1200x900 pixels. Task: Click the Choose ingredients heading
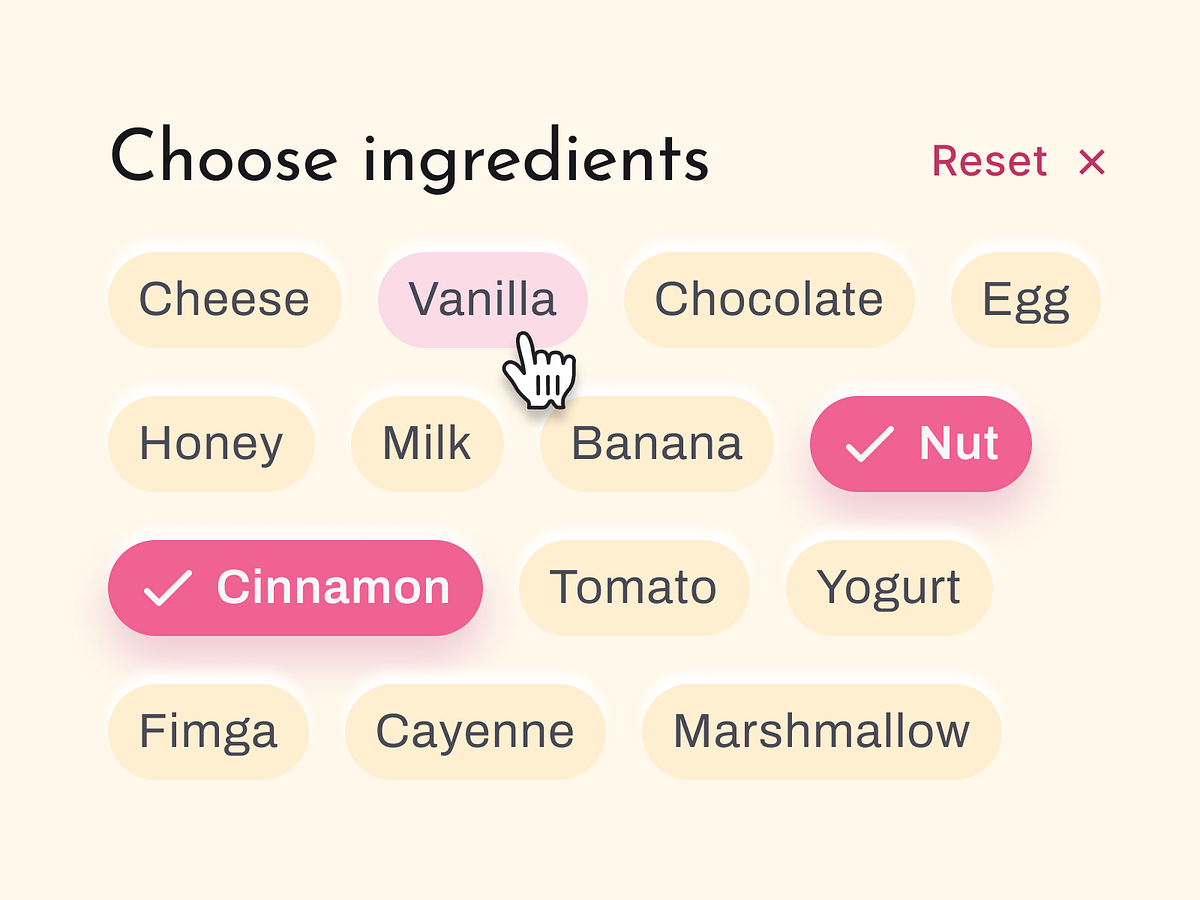412,157
